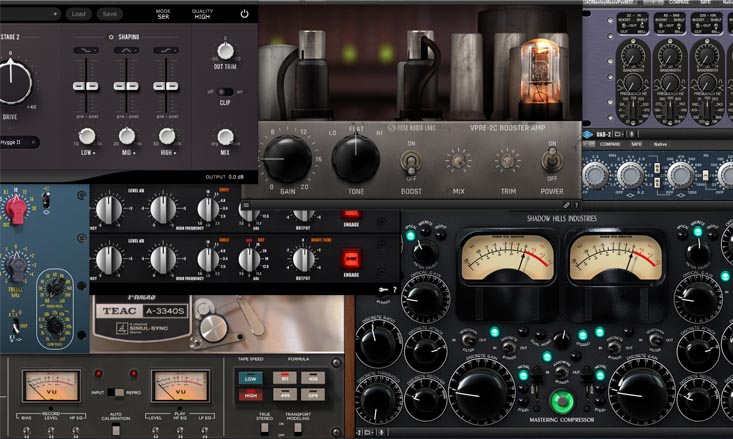This screenshot has height=439, width=733.
Task: Click the red ENGAGE button on lower EQ row
Action: [351, 259]
